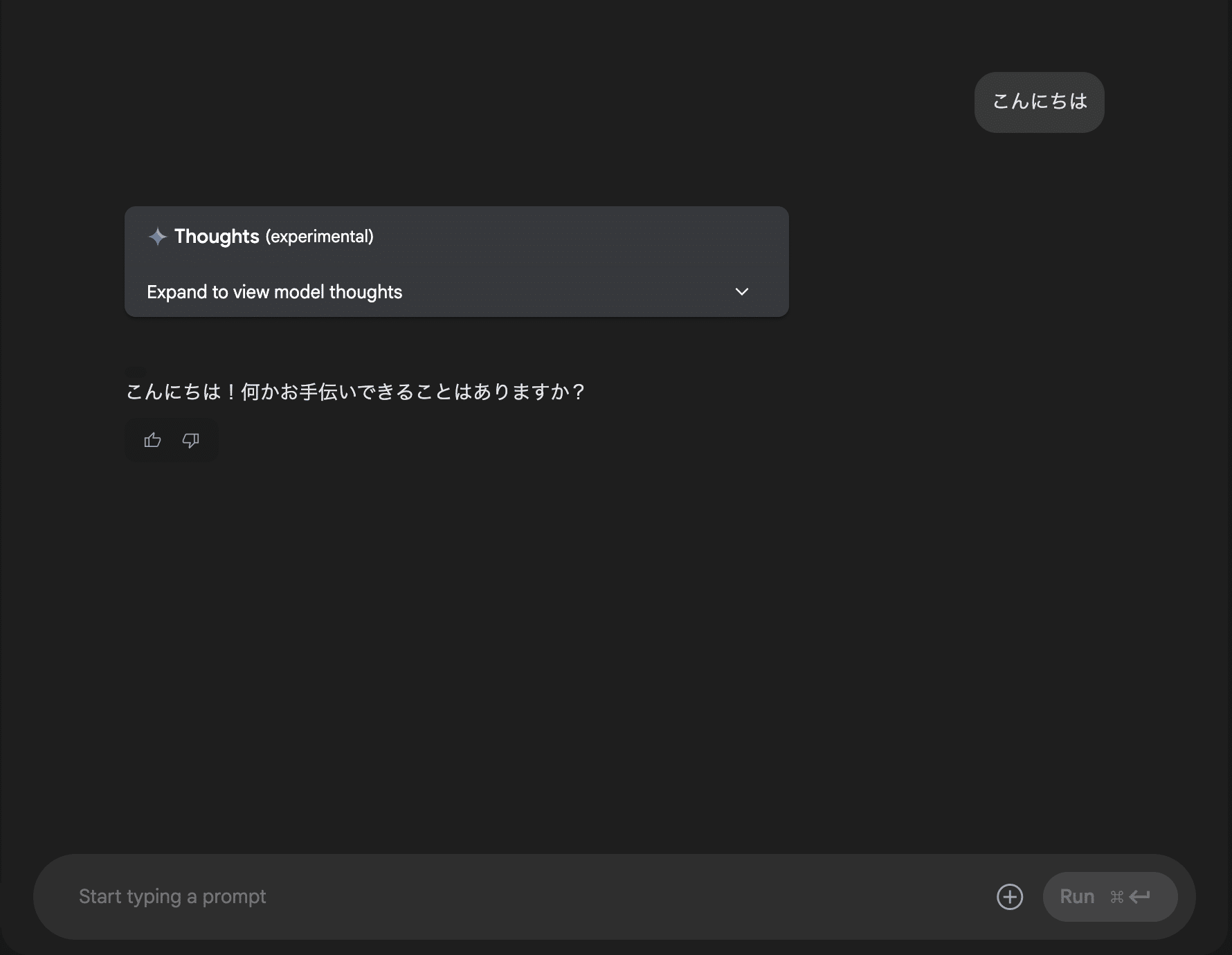The height and width of the screenshot is (955, 1232).
Task: Click the sparkle icon beside Thoughts
Action: [x=158, y=237]
